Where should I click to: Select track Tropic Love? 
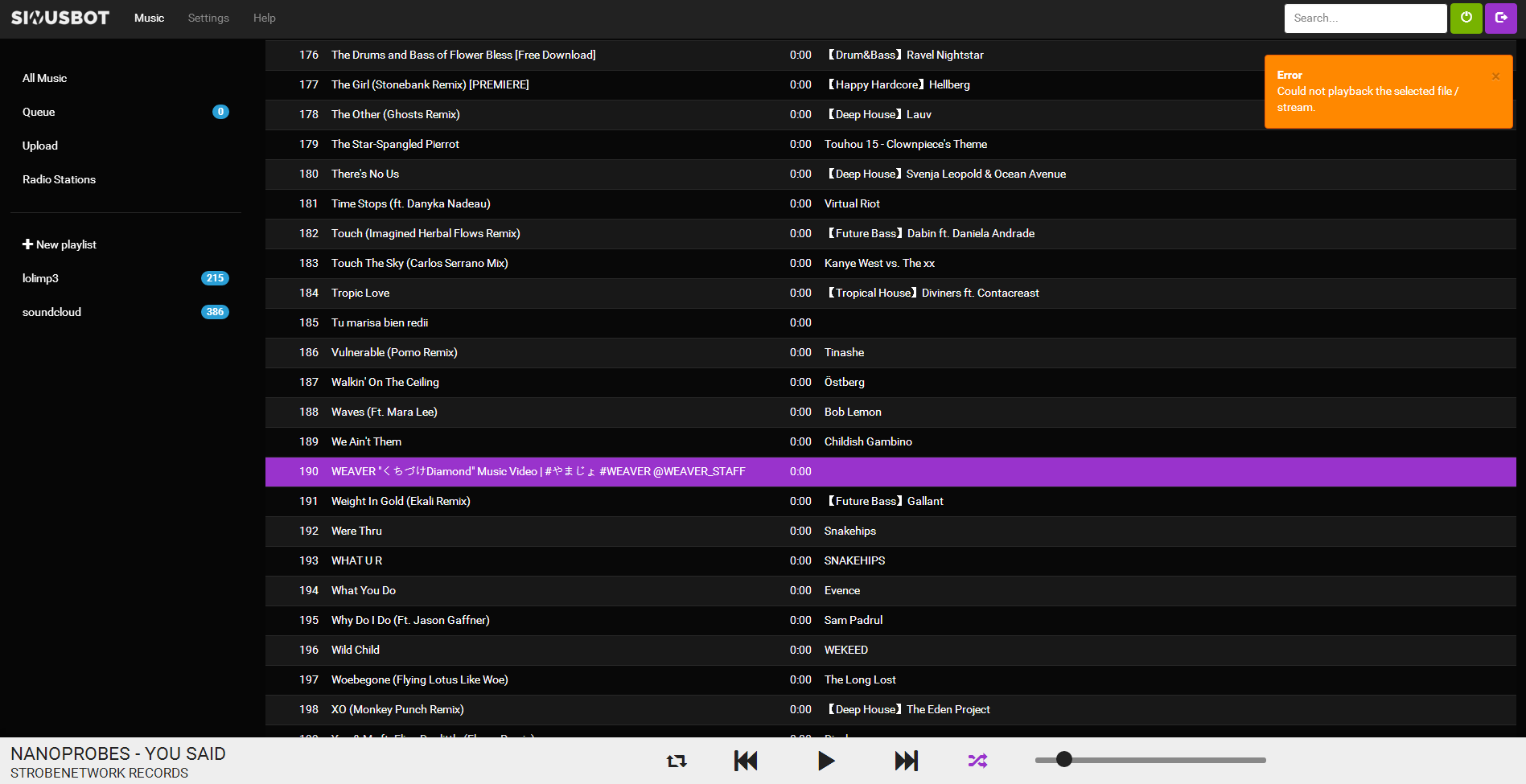[891, 293]
